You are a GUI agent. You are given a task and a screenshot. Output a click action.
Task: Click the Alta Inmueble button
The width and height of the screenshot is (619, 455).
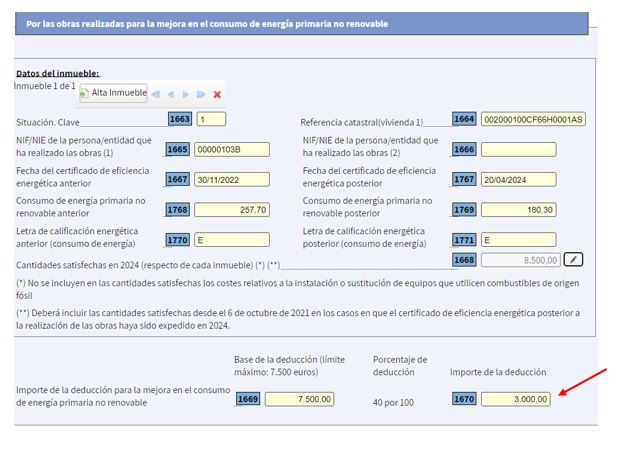[x=113, y=93]
